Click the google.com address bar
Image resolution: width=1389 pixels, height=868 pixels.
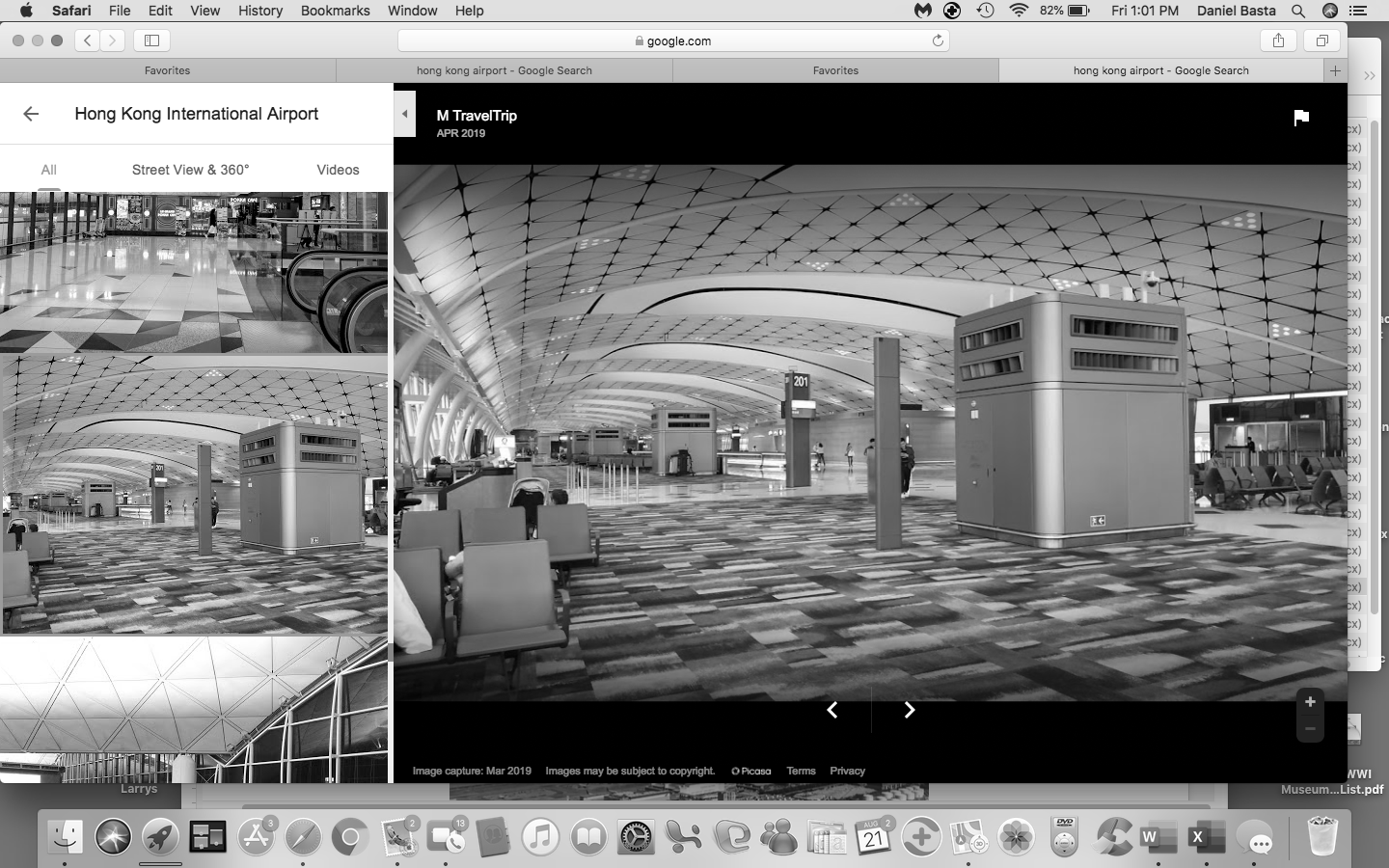tap(673, 41)
